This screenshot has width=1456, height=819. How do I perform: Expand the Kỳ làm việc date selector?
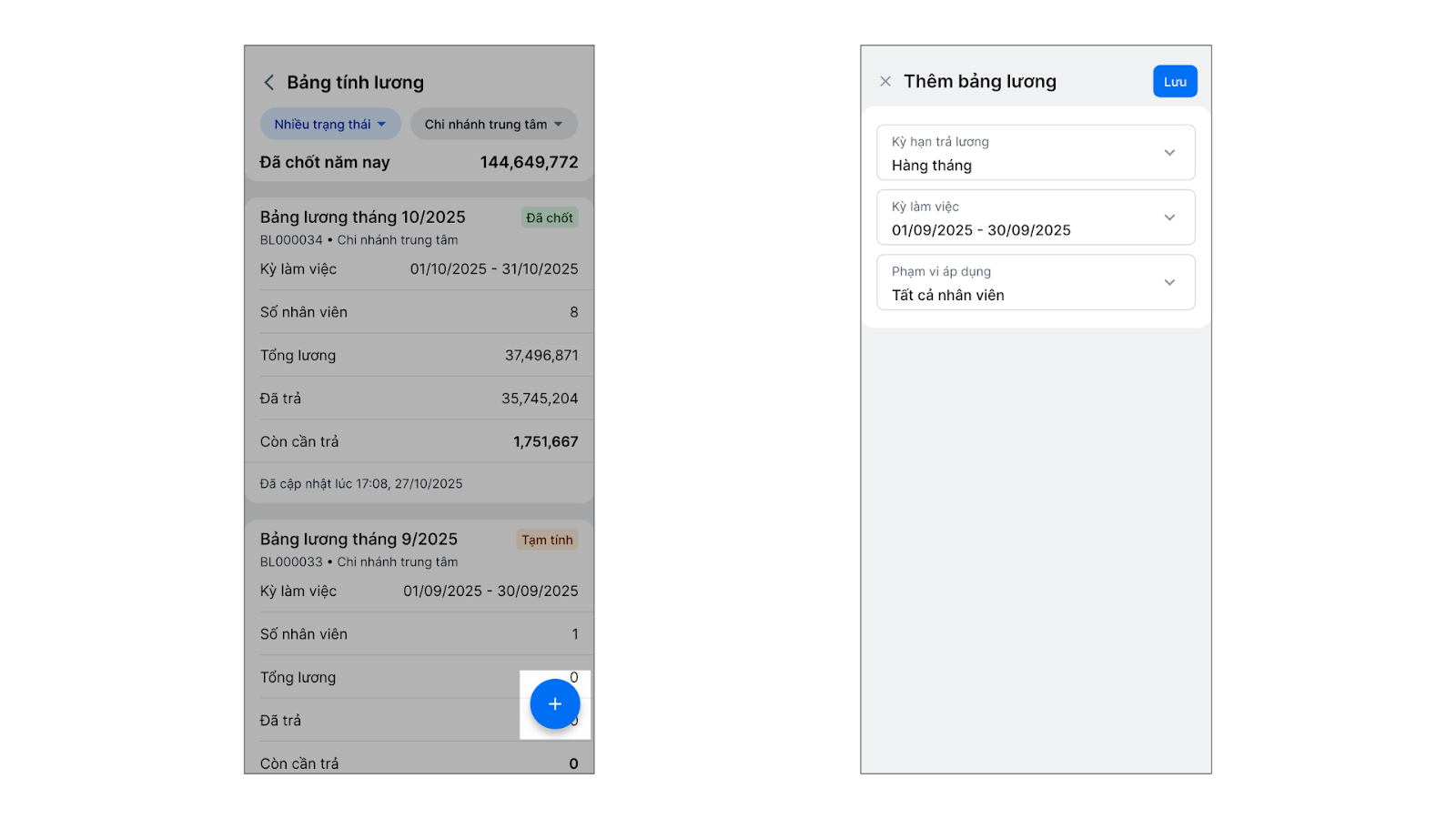[x=1035, y=217]
